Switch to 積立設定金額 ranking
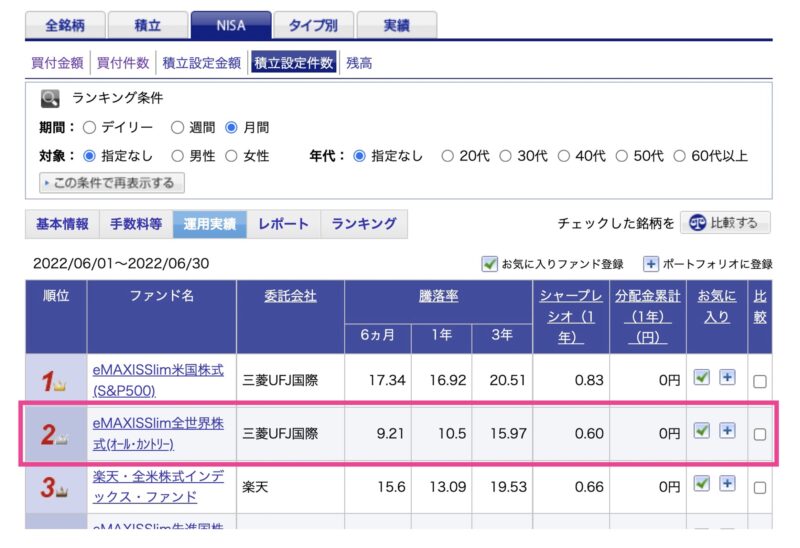 point(202,63)
